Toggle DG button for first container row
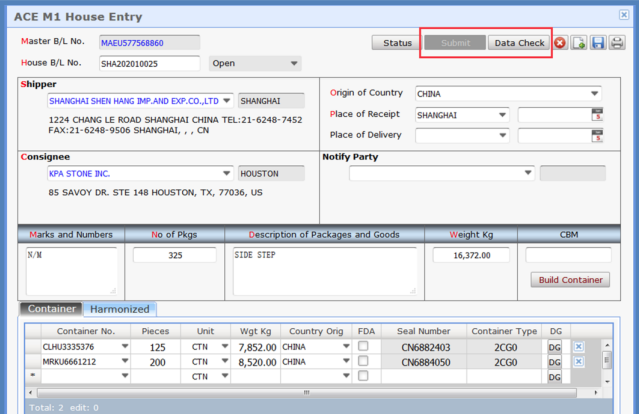Viewport: 639px width, 414px height. (x=555, y=346)
